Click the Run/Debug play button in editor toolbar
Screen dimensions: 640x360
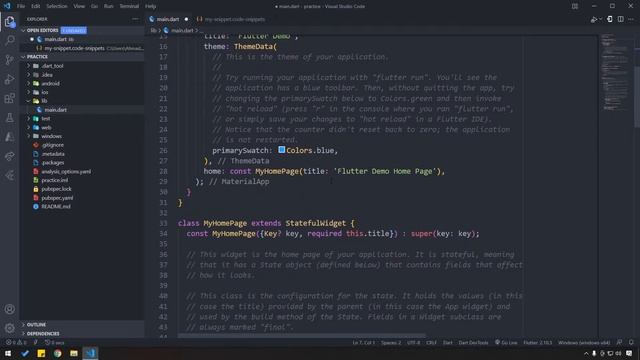593,19
